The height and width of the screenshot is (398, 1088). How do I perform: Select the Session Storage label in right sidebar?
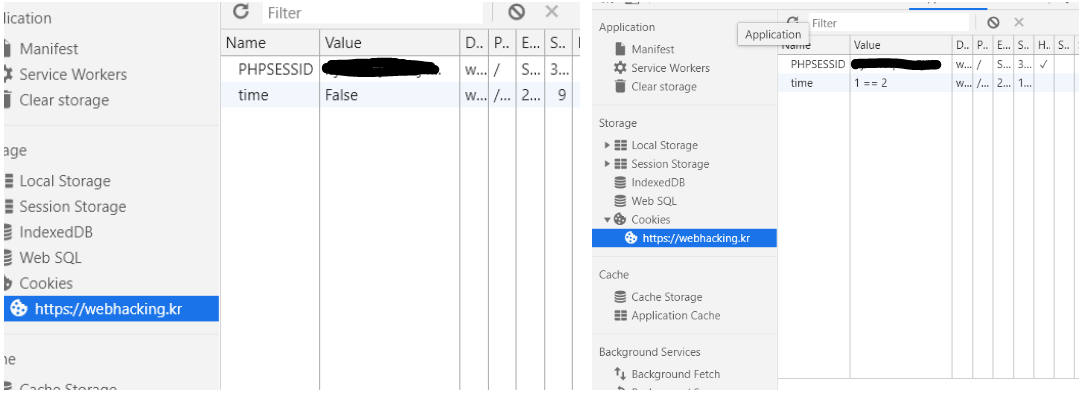pyautogui.click(x=670, y=164)
